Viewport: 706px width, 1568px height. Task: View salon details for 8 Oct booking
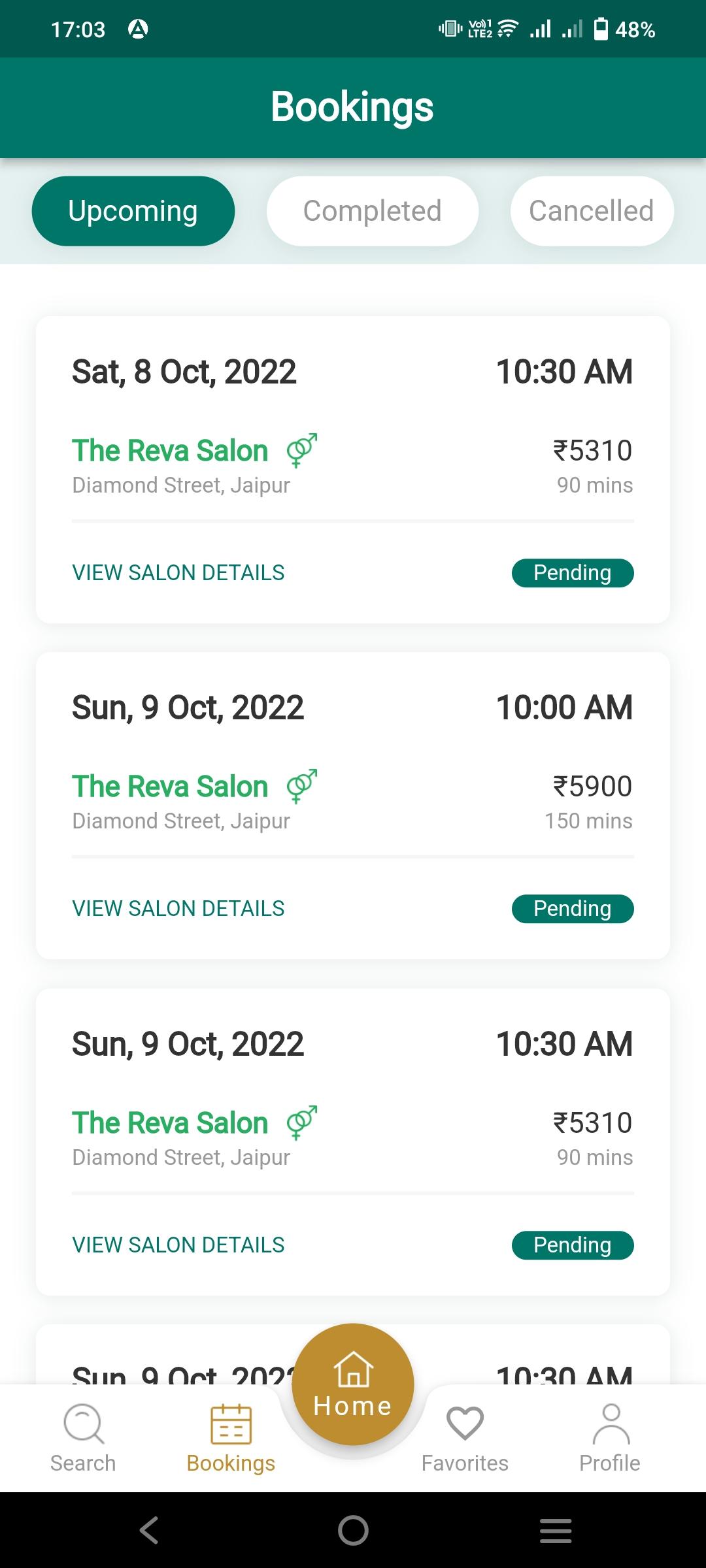click(x=178, y=572)
